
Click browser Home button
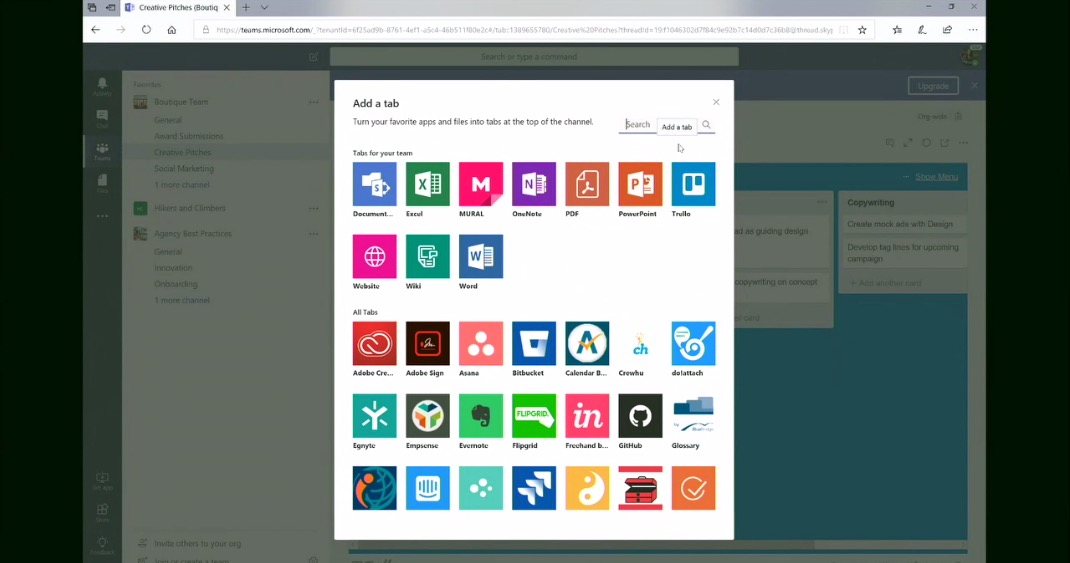click(172, 30)
